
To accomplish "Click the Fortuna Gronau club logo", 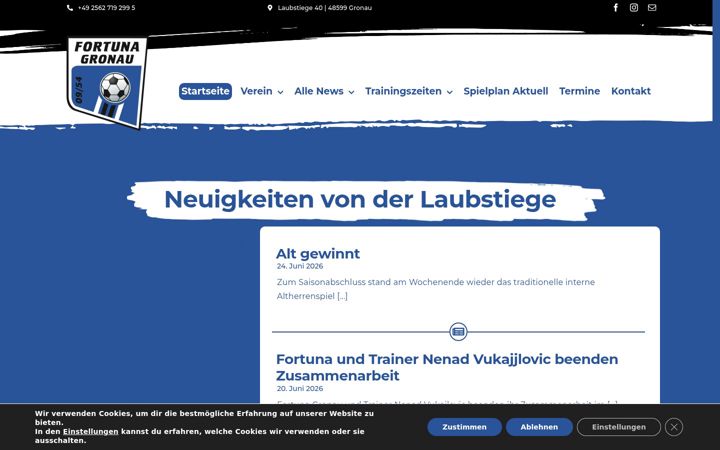I will [x=107, y=83].
